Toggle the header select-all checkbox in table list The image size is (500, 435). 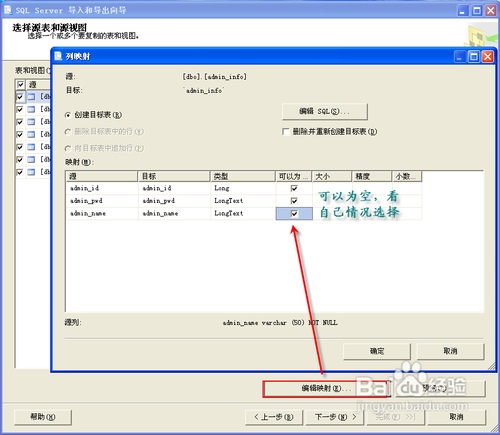20,84
